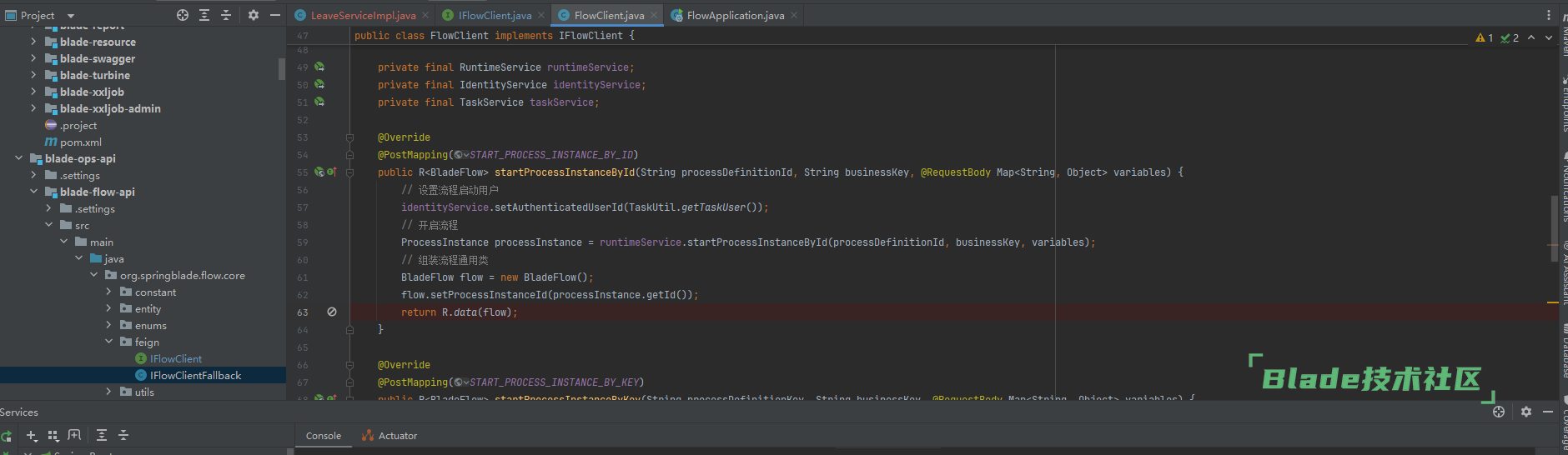Viewport: 1568px width, 455px height.
Task: Collapse all in Services toolbar
Action: 123,435
